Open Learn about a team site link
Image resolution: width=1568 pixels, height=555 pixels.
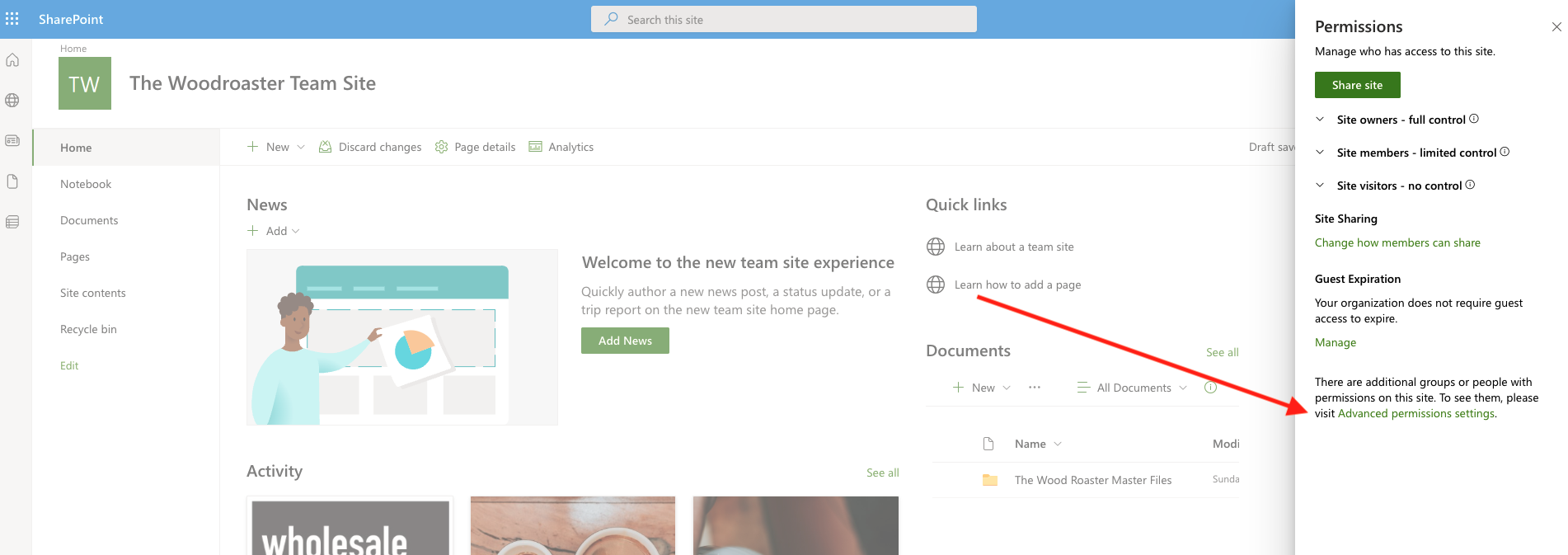1014,247
